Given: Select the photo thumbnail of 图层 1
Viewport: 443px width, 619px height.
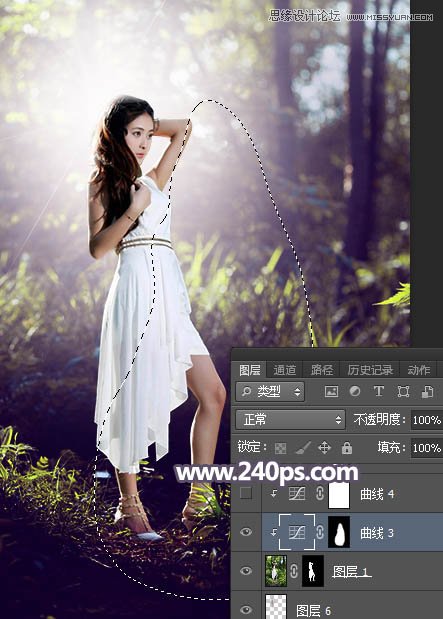Looking at the screenshot, I should pos(276,571).
